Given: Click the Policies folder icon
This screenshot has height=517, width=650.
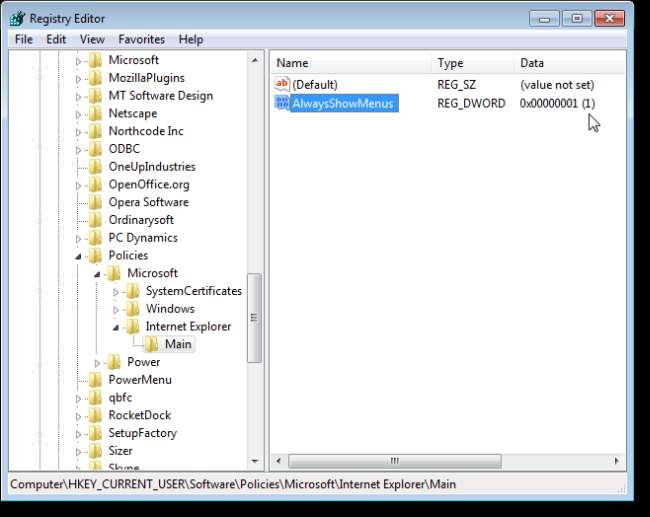Looking at the screenshot, I should (x=96, y=255).
